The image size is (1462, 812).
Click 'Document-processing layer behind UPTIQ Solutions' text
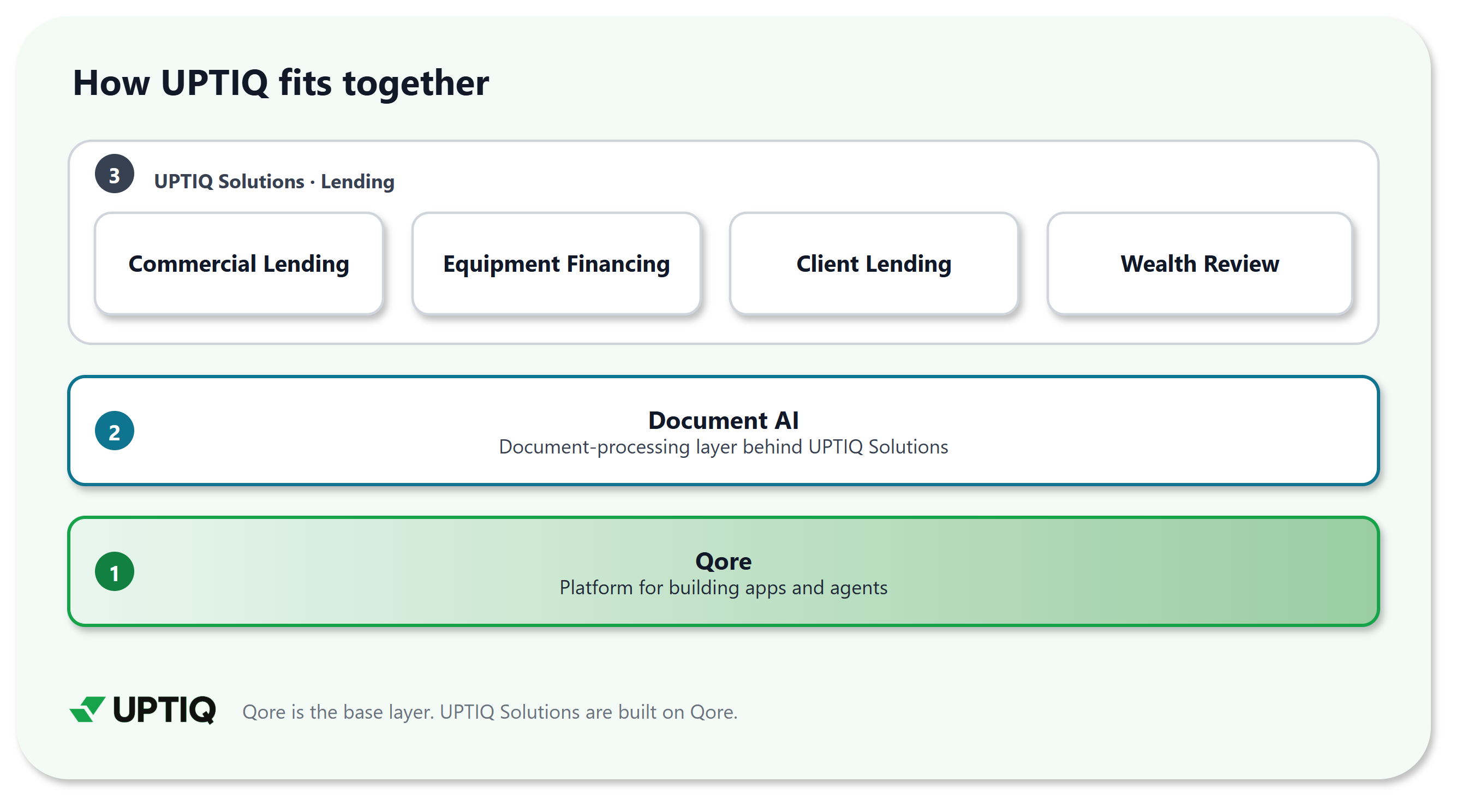pyautogui.click(x=724, y=447)
